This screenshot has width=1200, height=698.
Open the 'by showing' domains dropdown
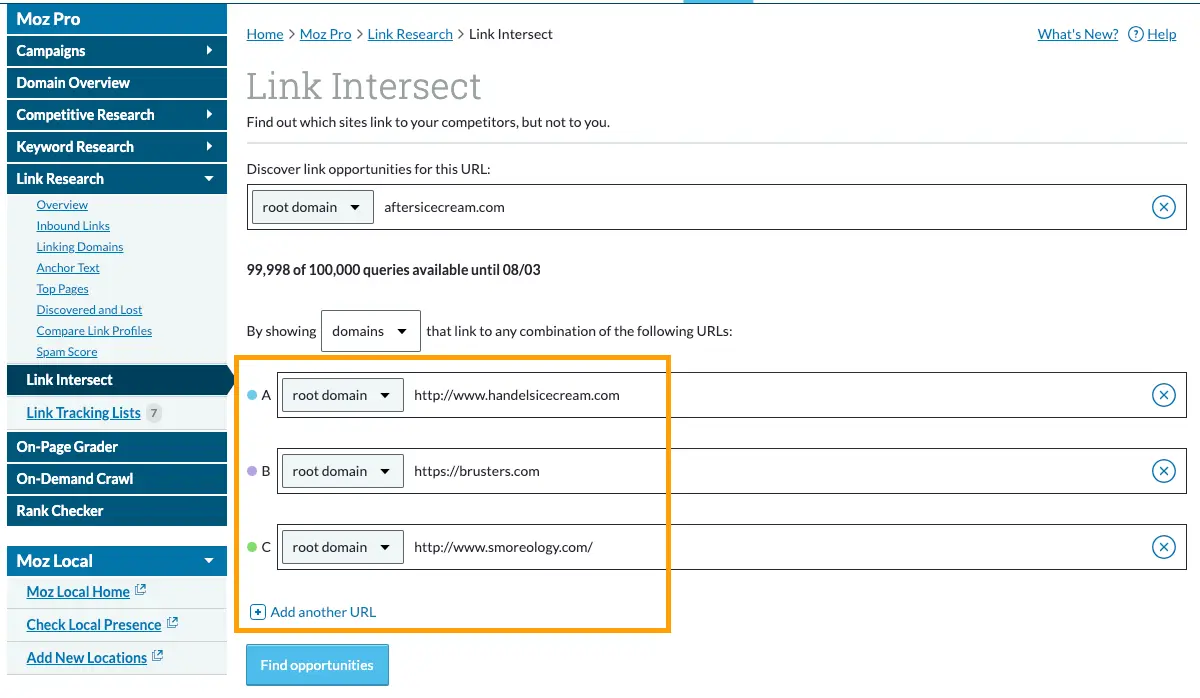[370, 330]
